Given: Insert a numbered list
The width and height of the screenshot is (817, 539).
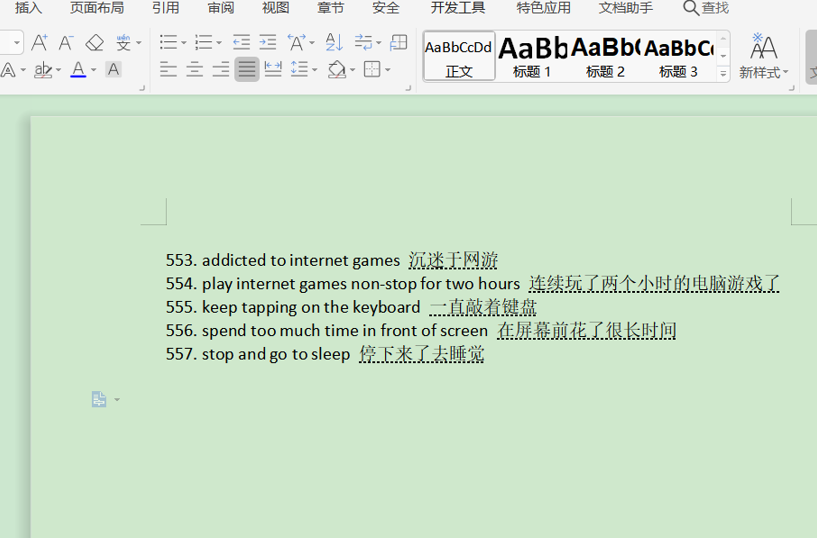Looking at the screenshot, I should pyautogui.click(x=203, y=42).
